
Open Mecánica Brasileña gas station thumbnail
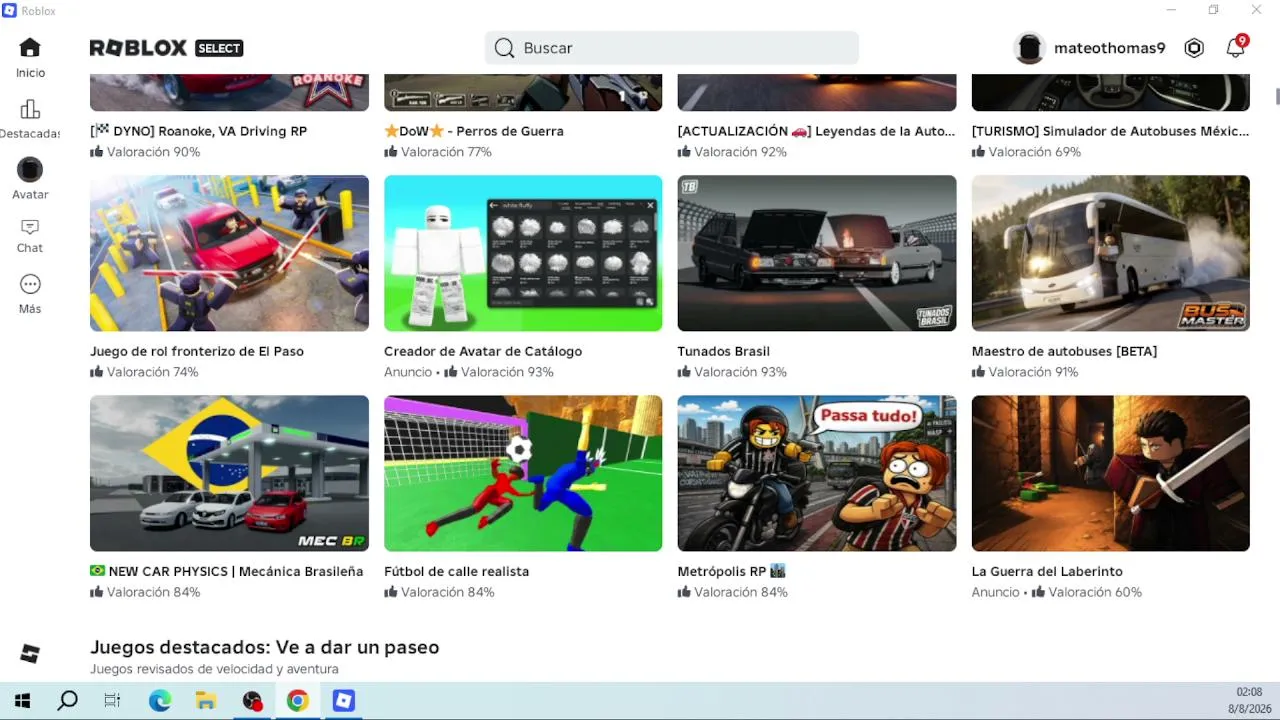pyautogui.click(x=229, y=473)
